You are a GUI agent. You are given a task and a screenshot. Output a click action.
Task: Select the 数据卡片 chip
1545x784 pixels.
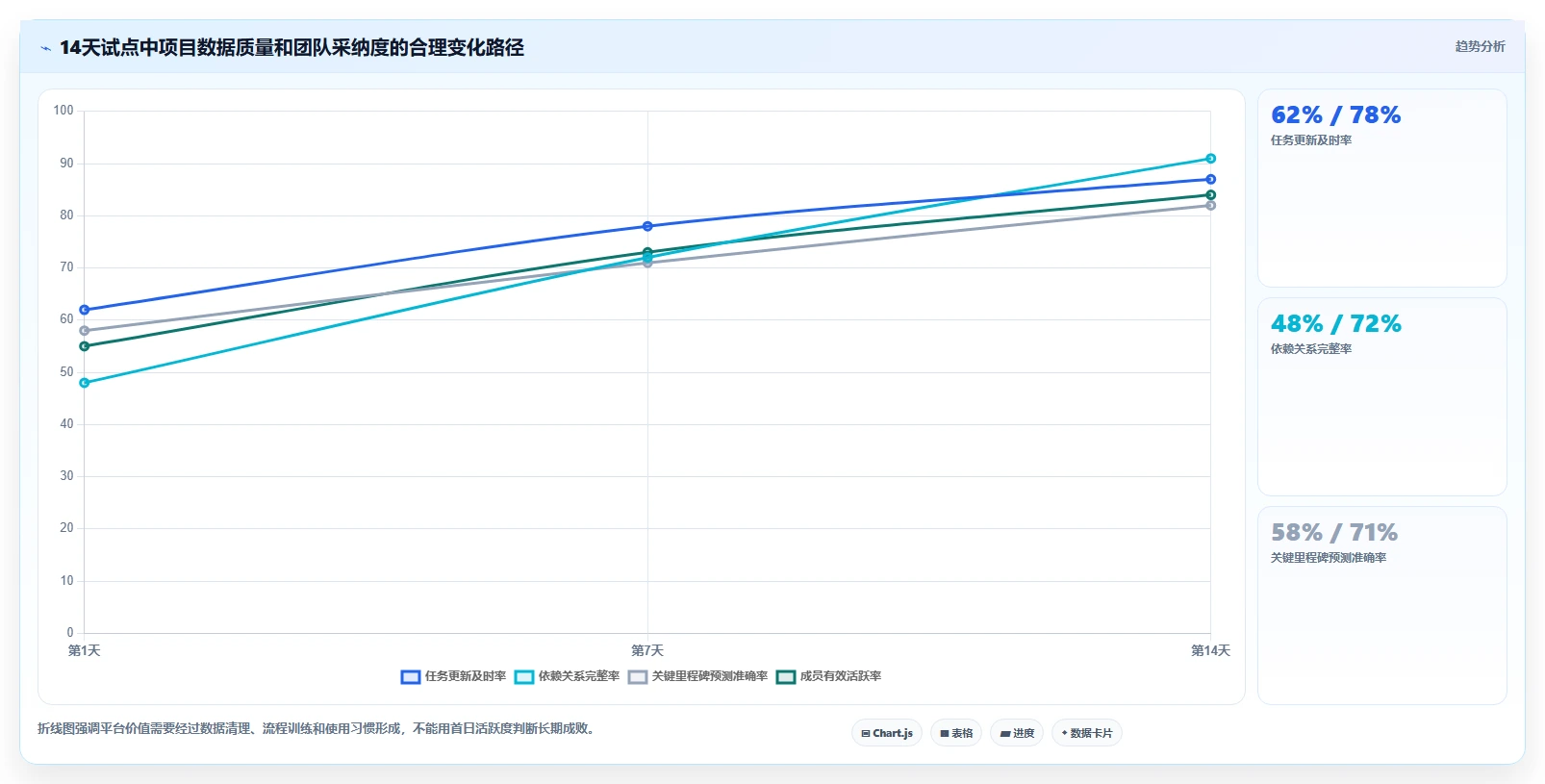[1087, 733]
